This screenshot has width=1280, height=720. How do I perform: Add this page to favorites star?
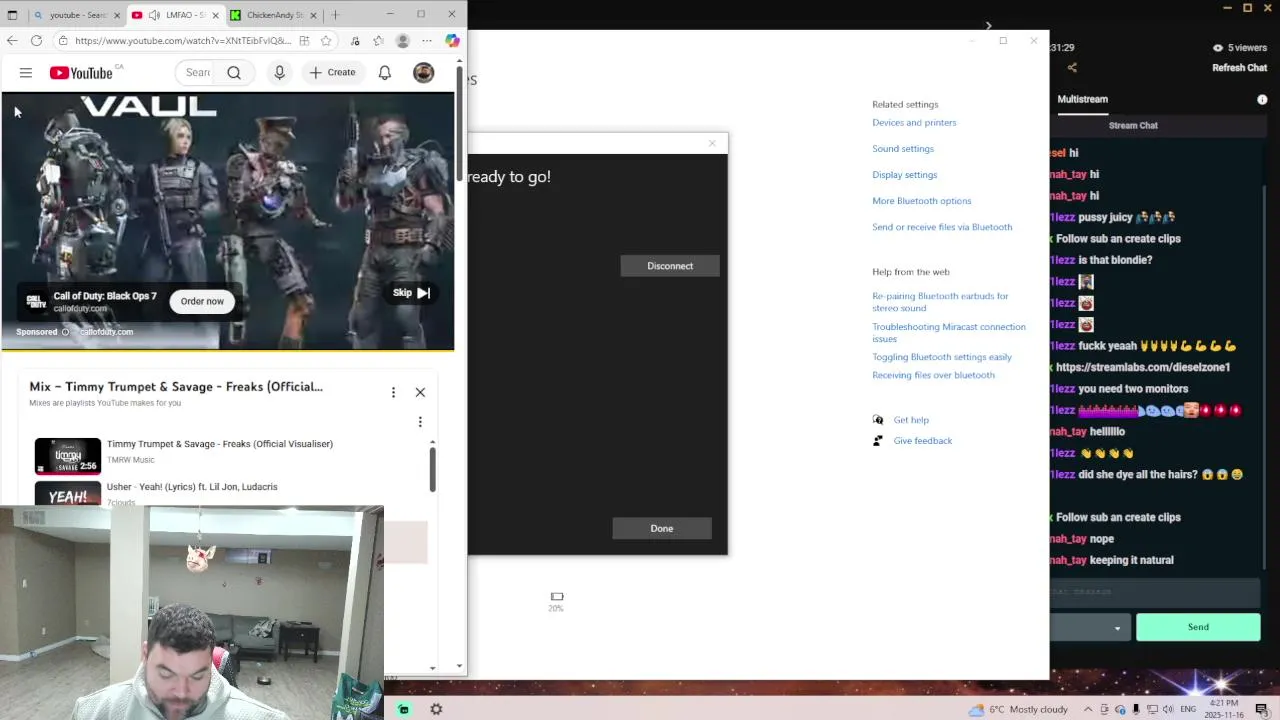tap(326, 41)
